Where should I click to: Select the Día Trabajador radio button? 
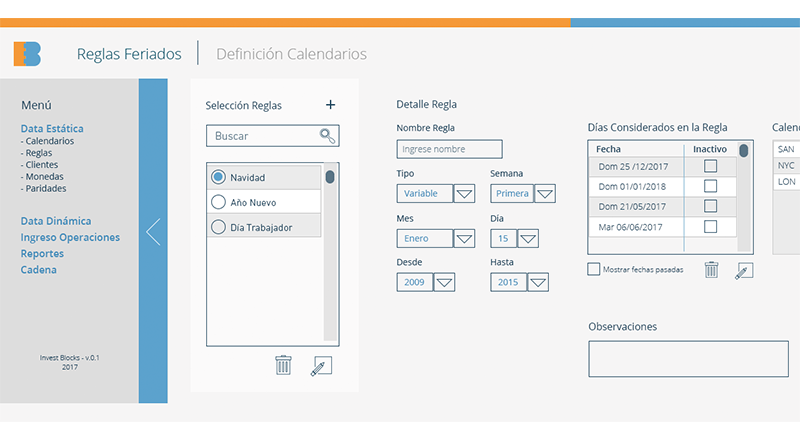click(218, 227)
